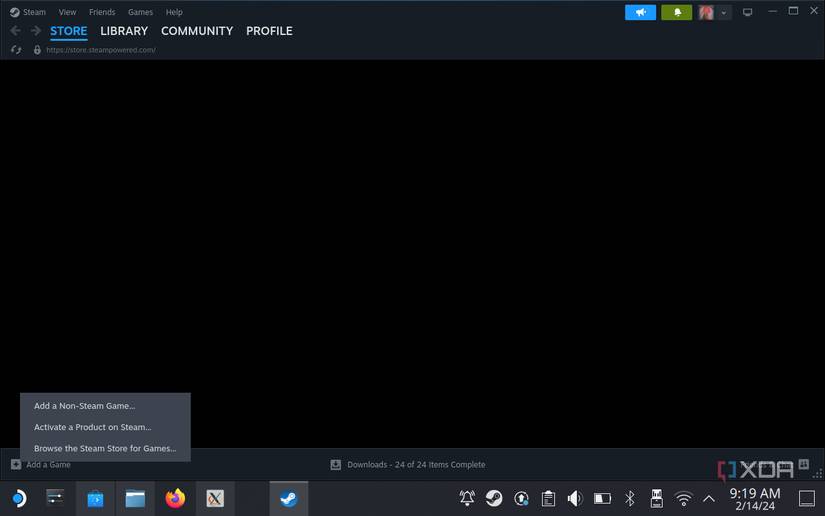Image resolution: width=825 pixels, height=516 pixels.
Task: Open the Games menu
Action: (140, 12)
